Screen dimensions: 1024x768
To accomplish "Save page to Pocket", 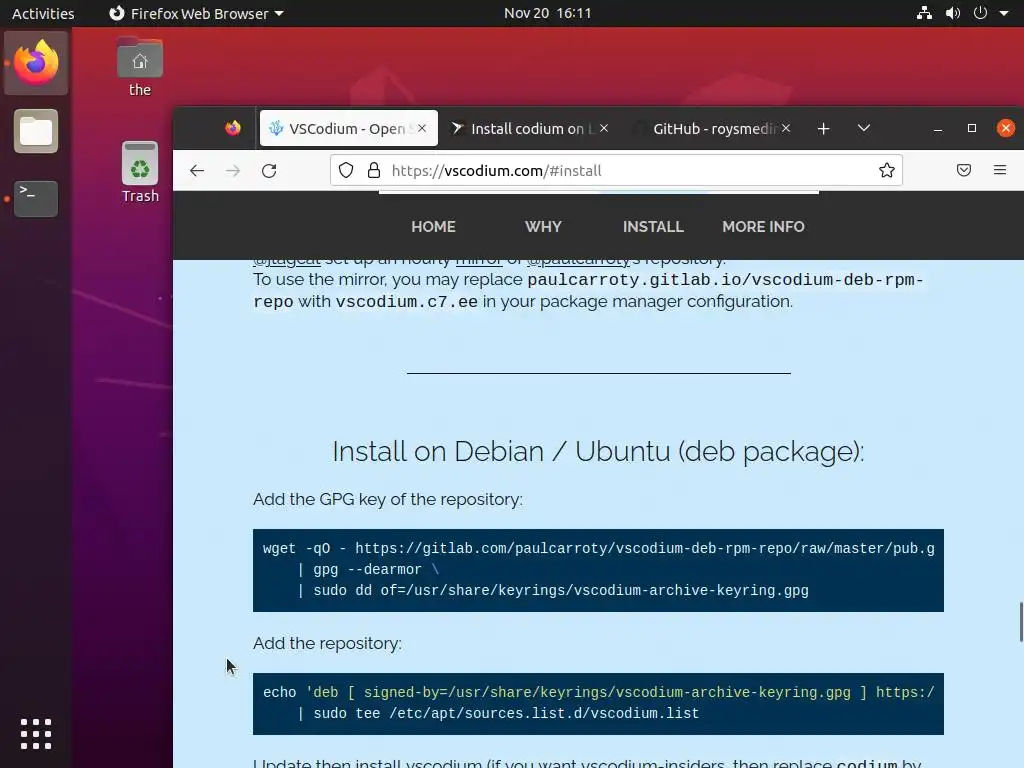I will [x=964, y=170].
